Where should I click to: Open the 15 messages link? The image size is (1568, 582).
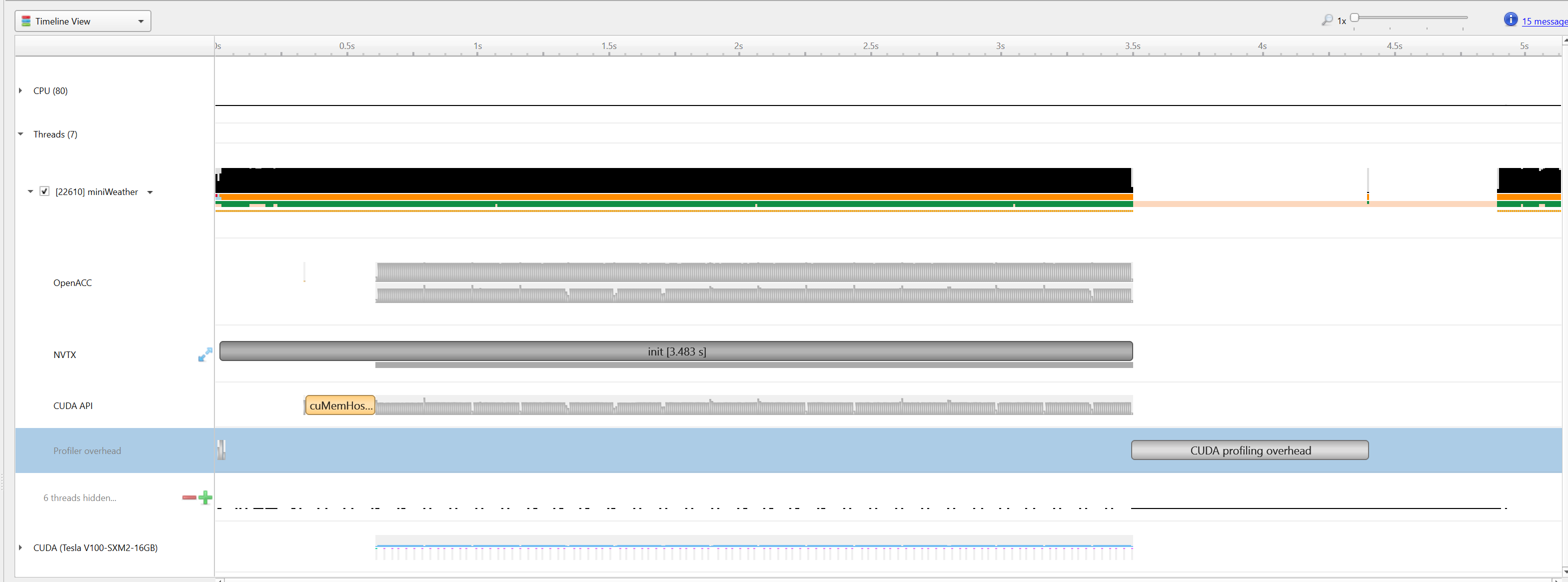click(x=1544, y=21)
